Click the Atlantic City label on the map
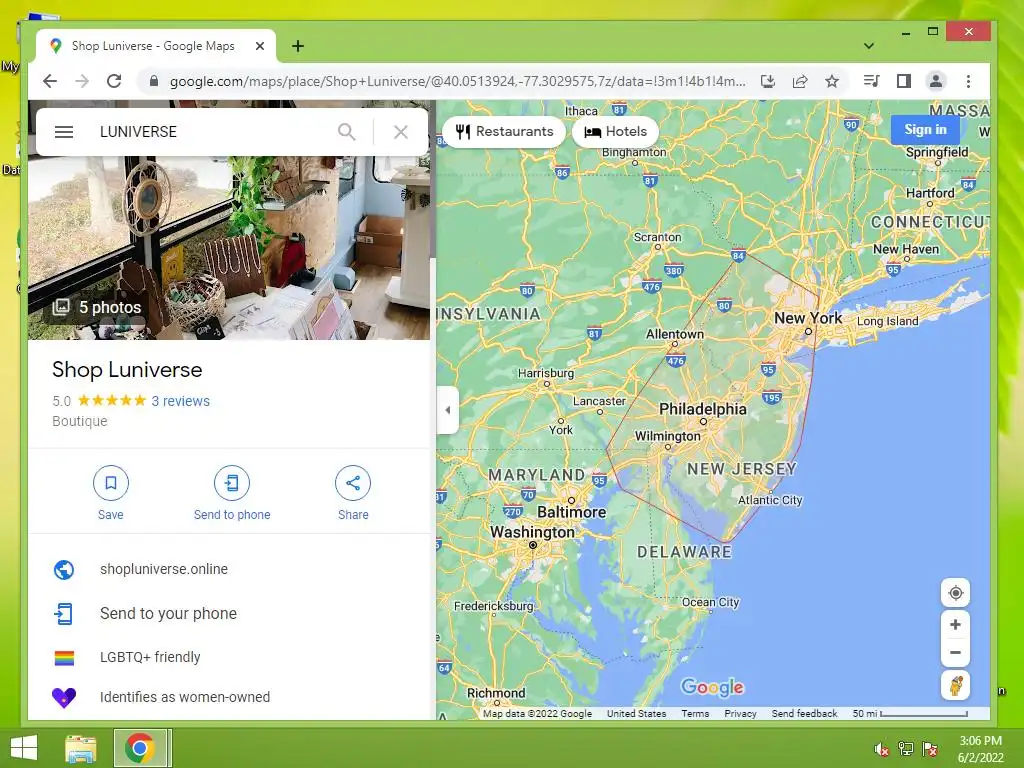Screen dimensions: 1024x768 coord(770,500)
